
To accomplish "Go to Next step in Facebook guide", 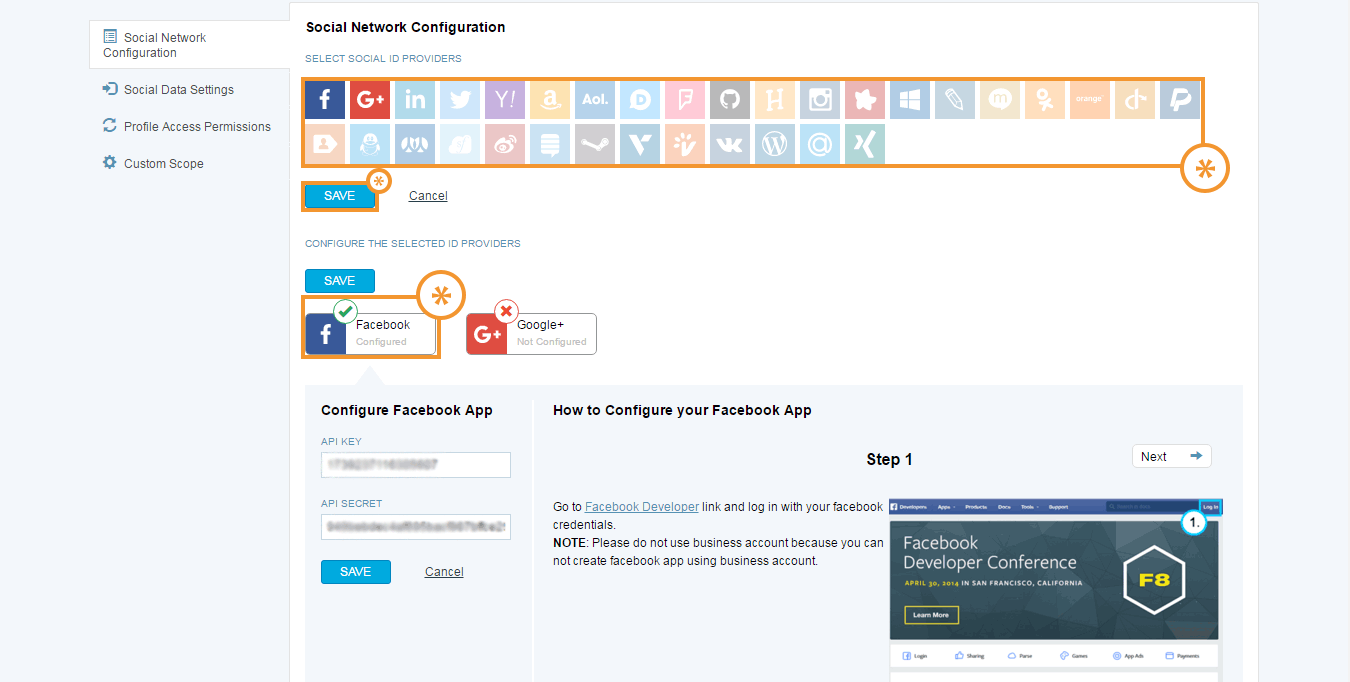I will (1171, 456).
